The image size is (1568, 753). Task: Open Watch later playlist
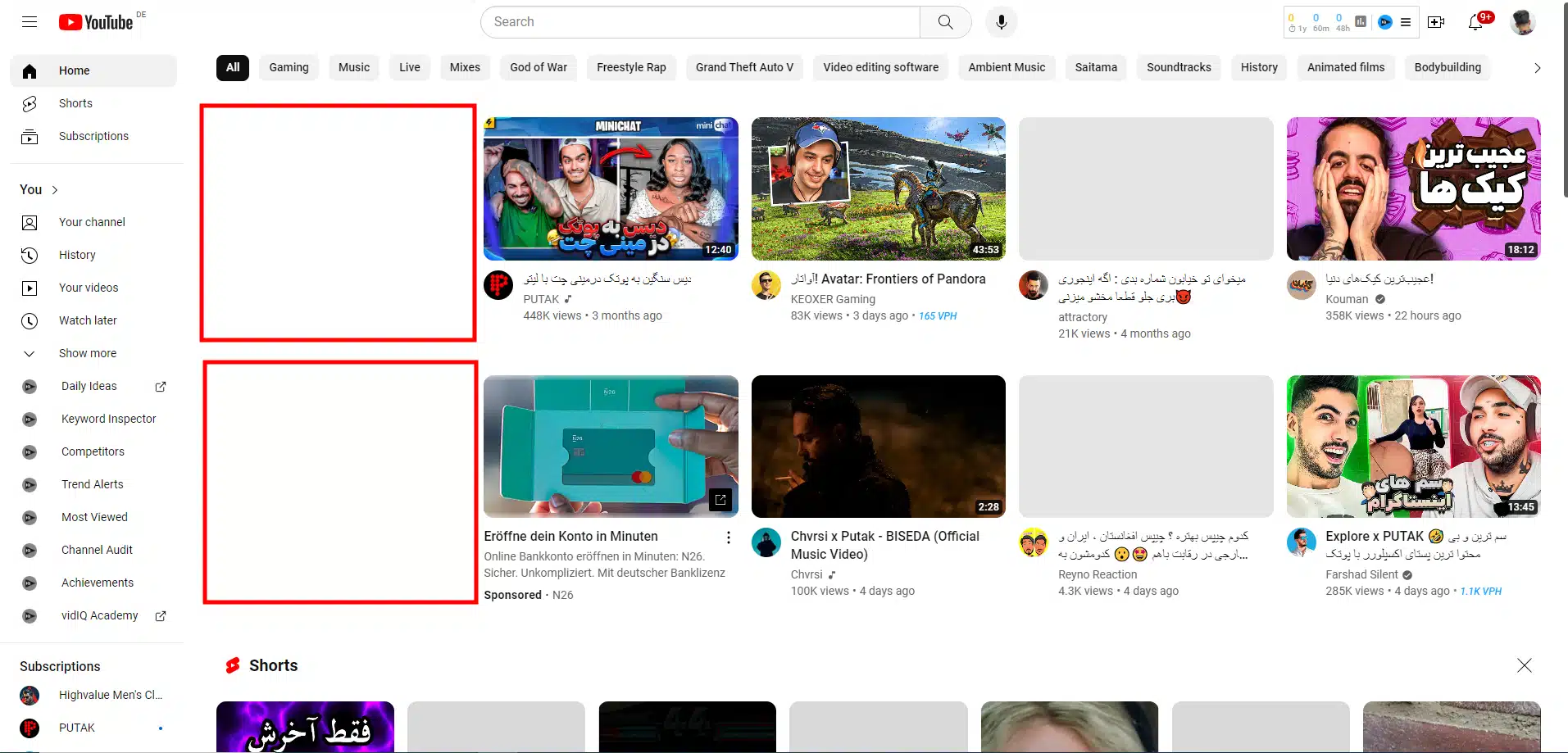[88, 320]
